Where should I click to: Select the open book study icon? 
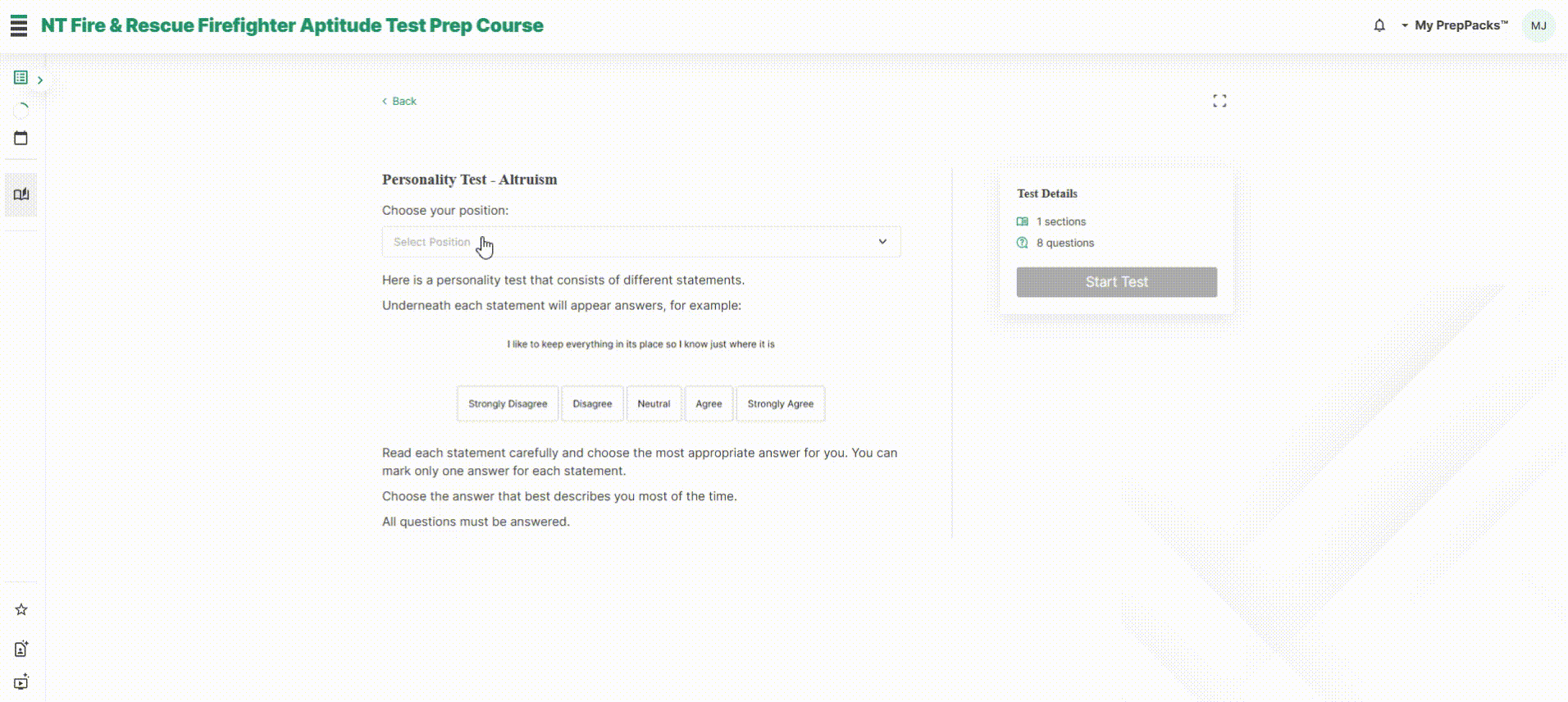(21, 194)
